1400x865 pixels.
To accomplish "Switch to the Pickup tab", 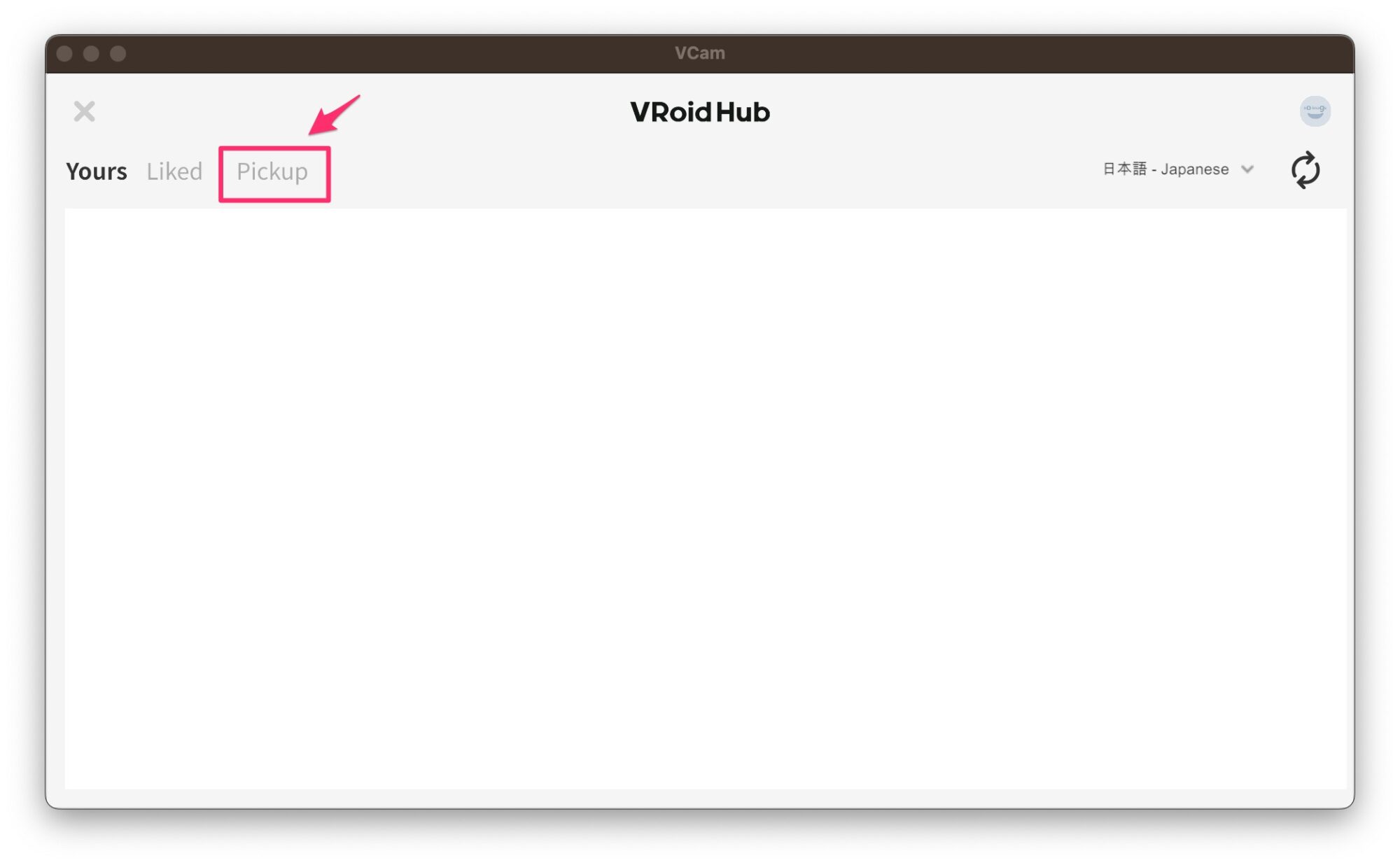I will pos(272,171).
